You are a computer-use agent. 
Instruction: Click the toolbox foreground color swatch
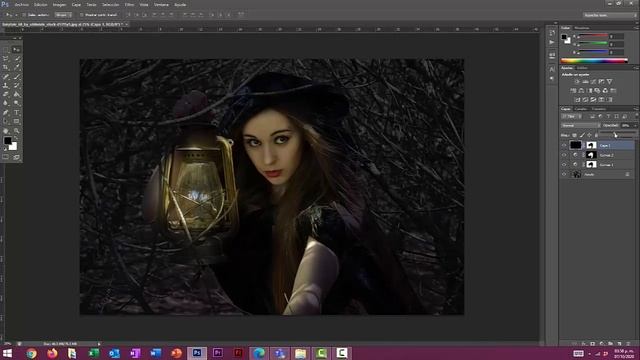[x=7, y=140]
